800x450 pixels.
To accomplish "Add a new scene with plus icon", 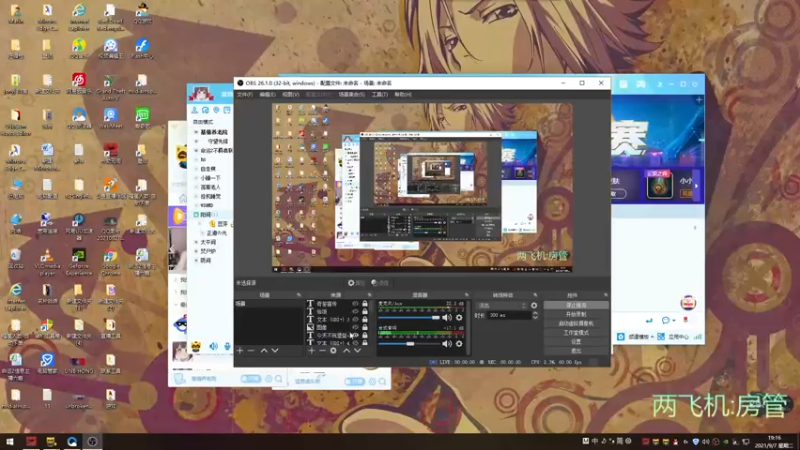I will 239,351.
